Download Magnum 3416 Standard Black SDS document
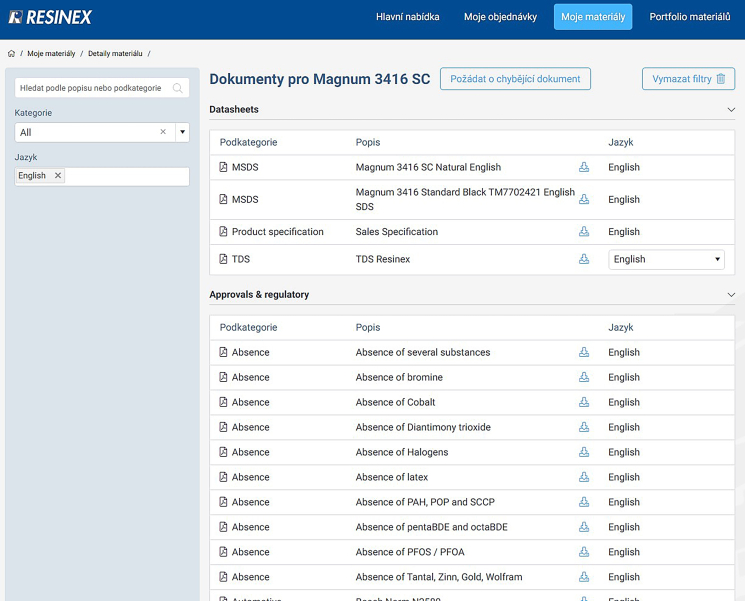The image size is (745, 601). 584,200
